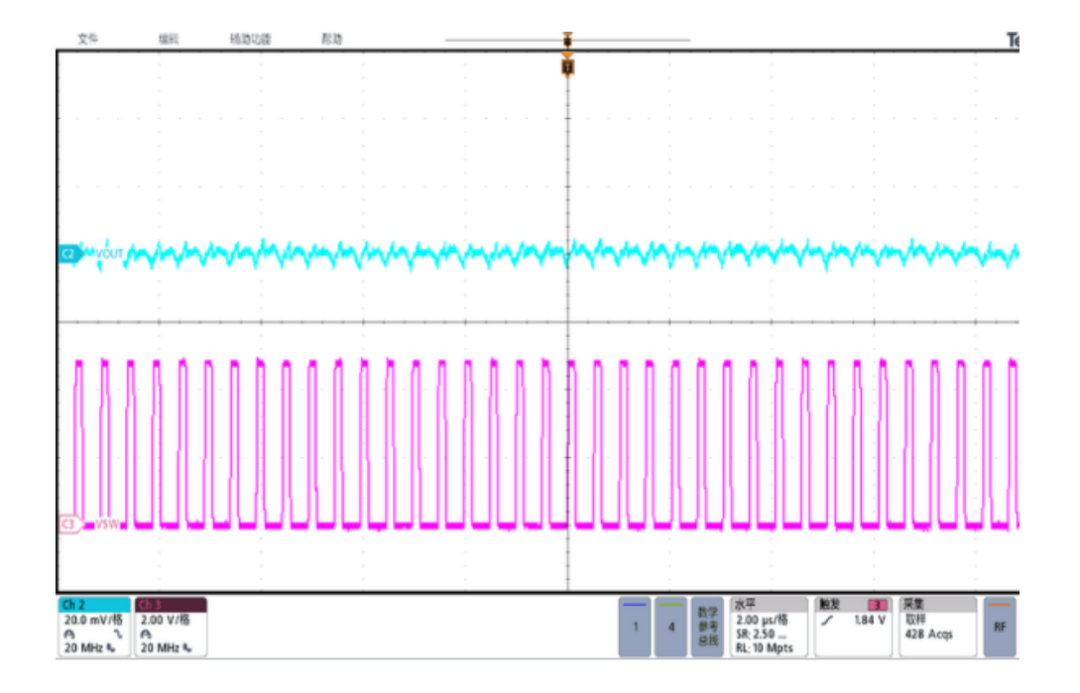Toggle channel 4 display on

pyautogui.click(x=669, y=627)
